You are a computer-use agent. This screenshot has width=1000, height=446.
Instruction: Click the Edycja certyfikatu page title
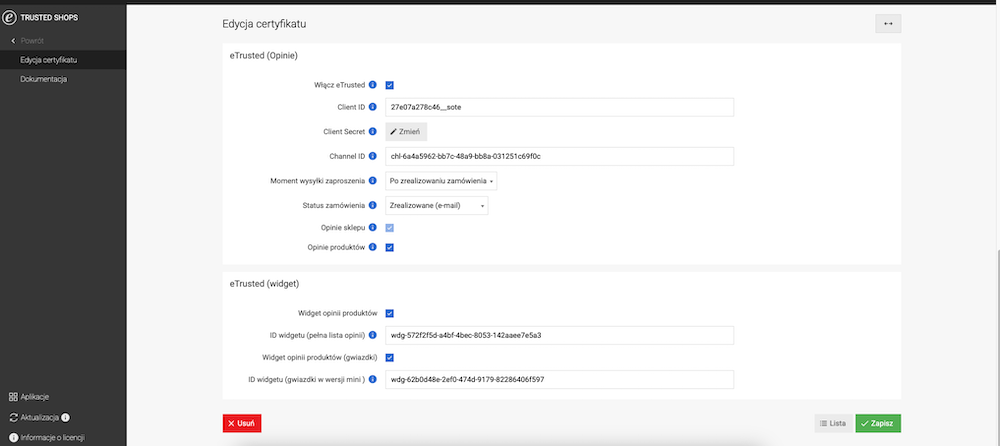click(265, 24)
